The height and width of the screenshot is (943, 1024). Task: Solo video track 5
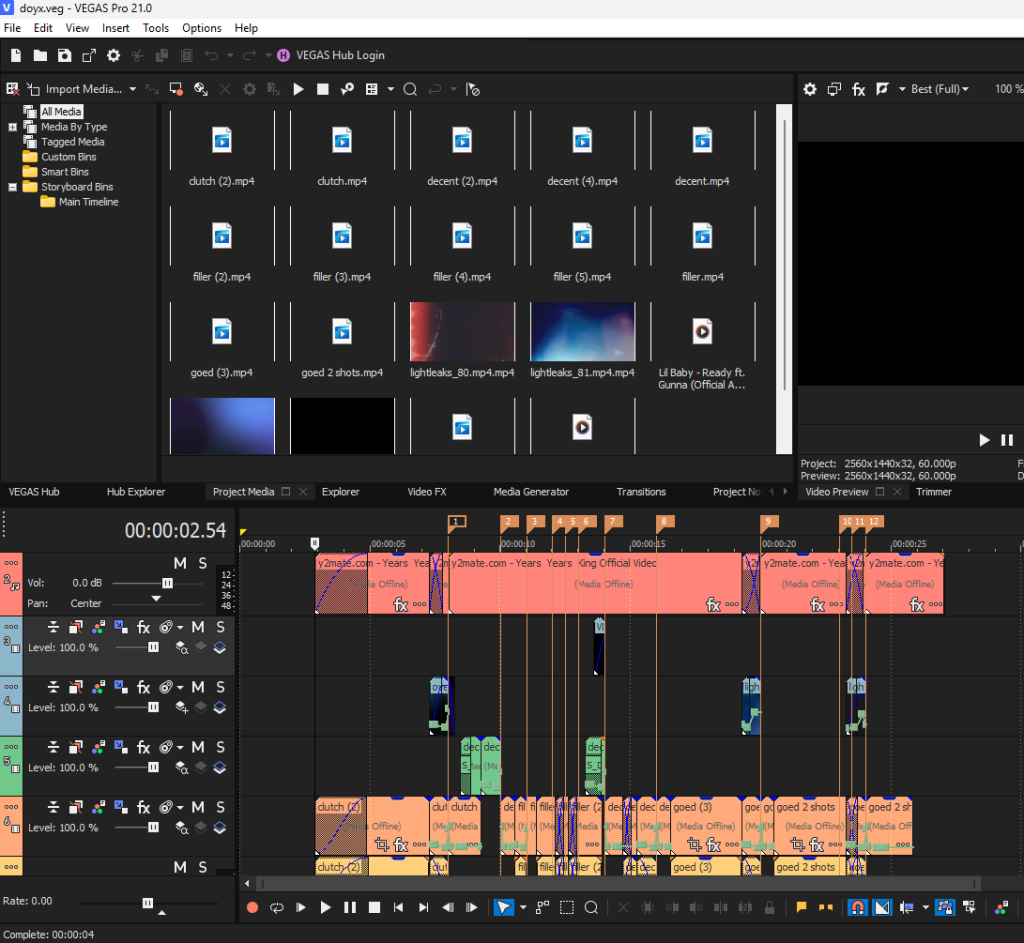pyautogui.click(x=221, y=748)
